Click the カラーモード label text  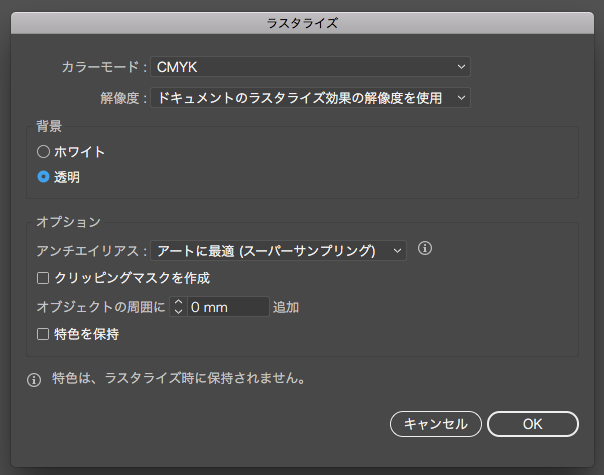[x=102, y=67]
